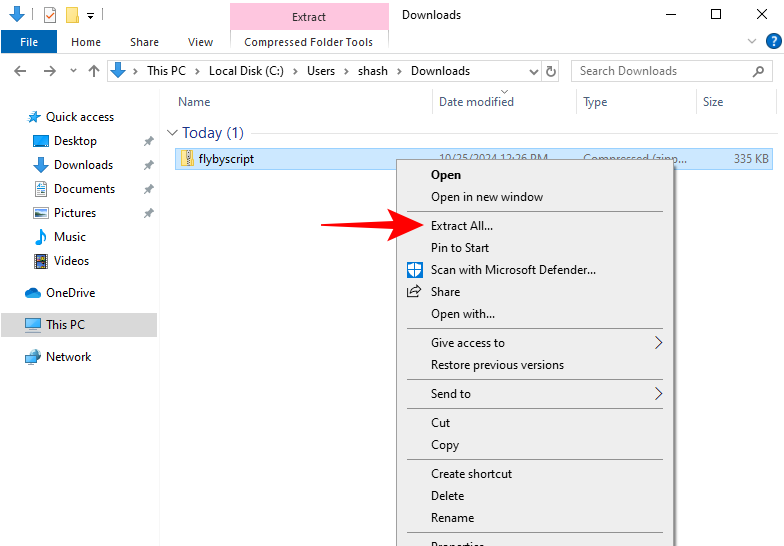Image resolution: width=784 pixels, height=546 pixels.
Task: Expand the Send to submenu arrow
Action: click(x=657, y=394)
